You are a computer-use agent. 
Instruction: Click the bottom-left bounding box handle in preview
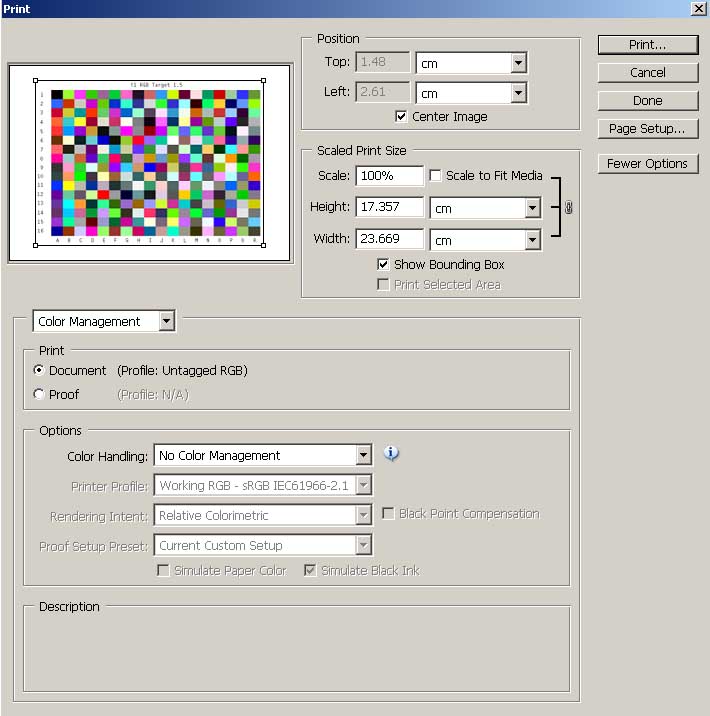pos(36,246)
